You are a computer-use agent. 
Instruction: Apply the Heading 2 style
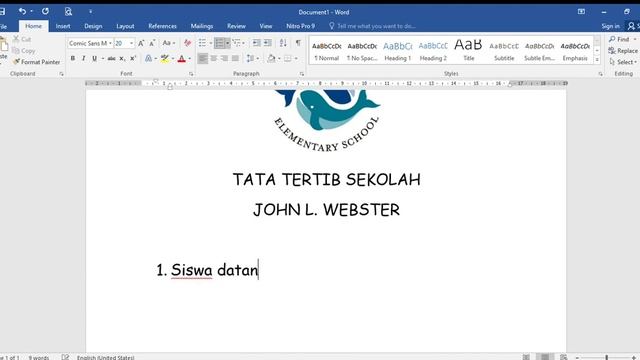[433, 51]
